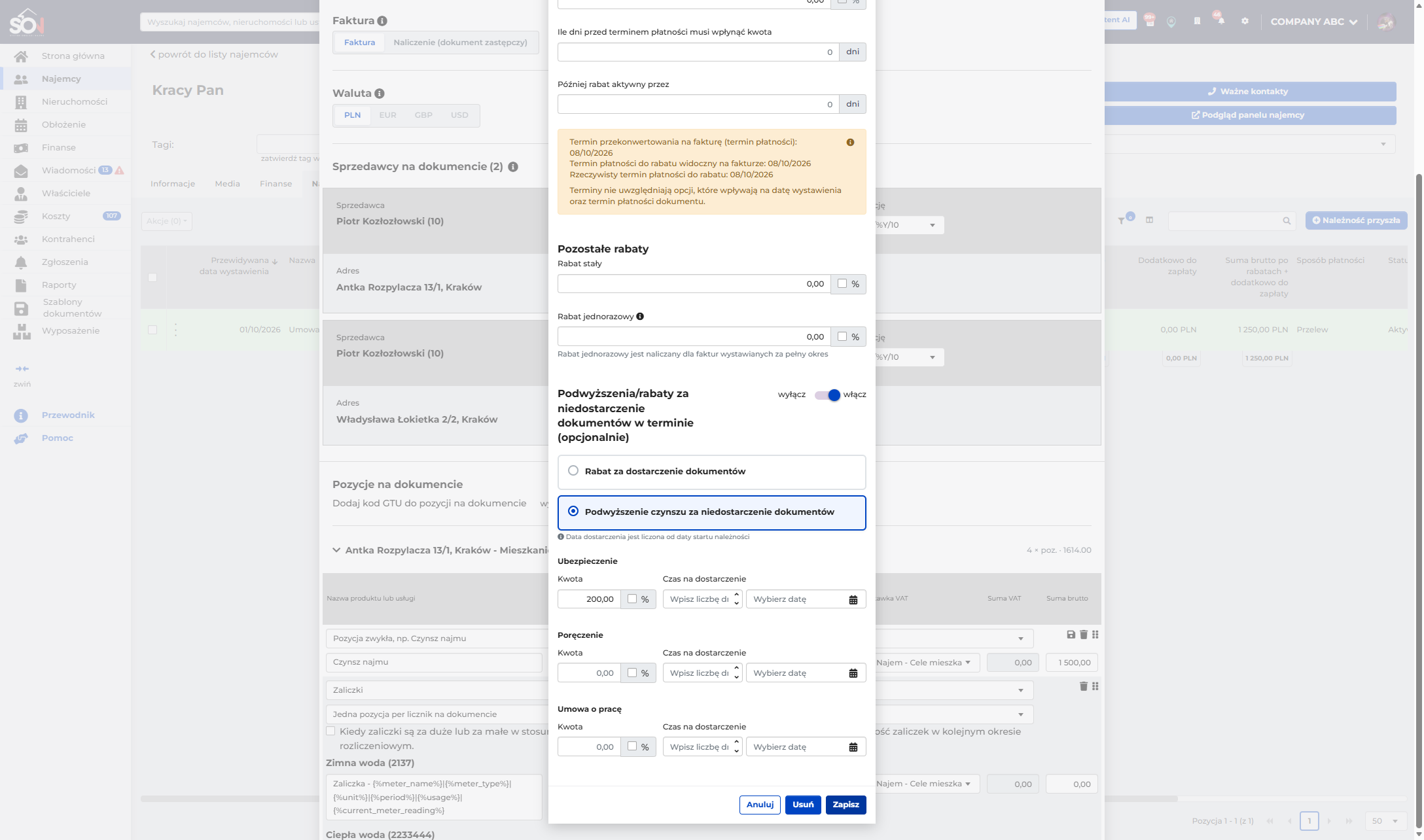Check percent checkbox for Ubezpieczenie kwota
The image size is (1424, 840).
pyautogui.click(x=632, y=599)
